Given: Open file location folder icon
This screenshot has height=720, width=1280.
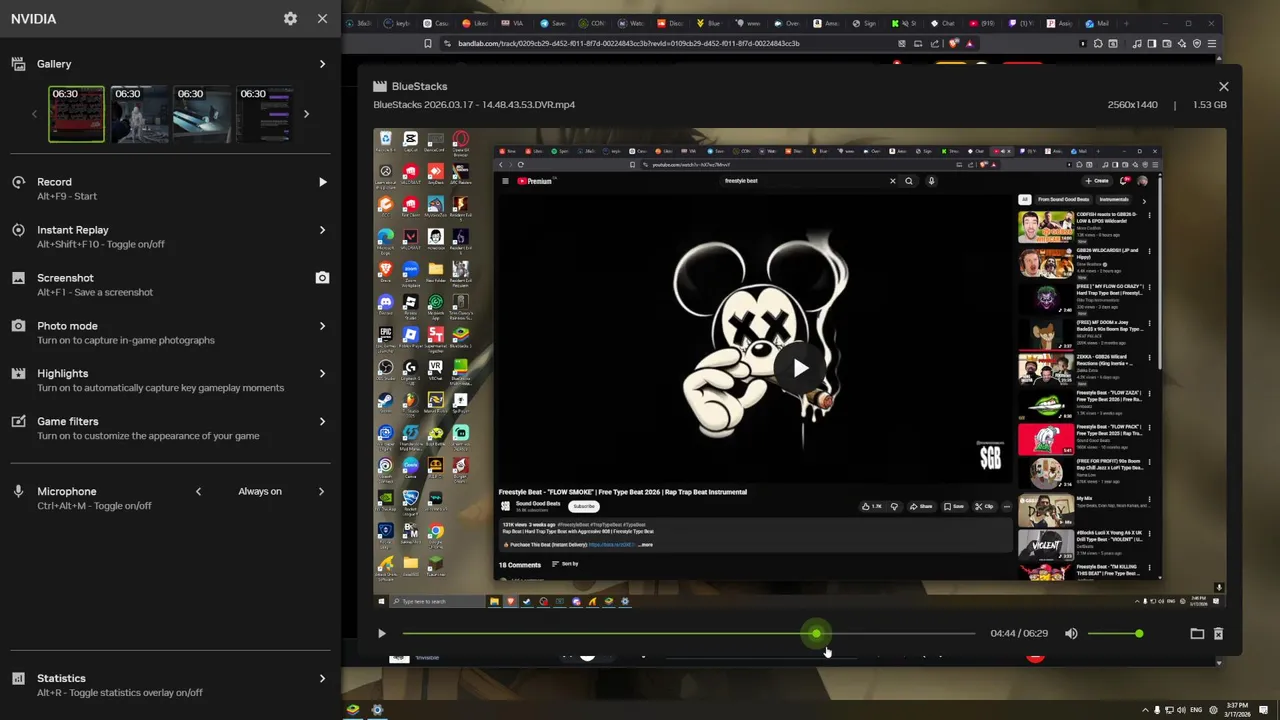Looking at the screenshot, I should pos(1197,633).
